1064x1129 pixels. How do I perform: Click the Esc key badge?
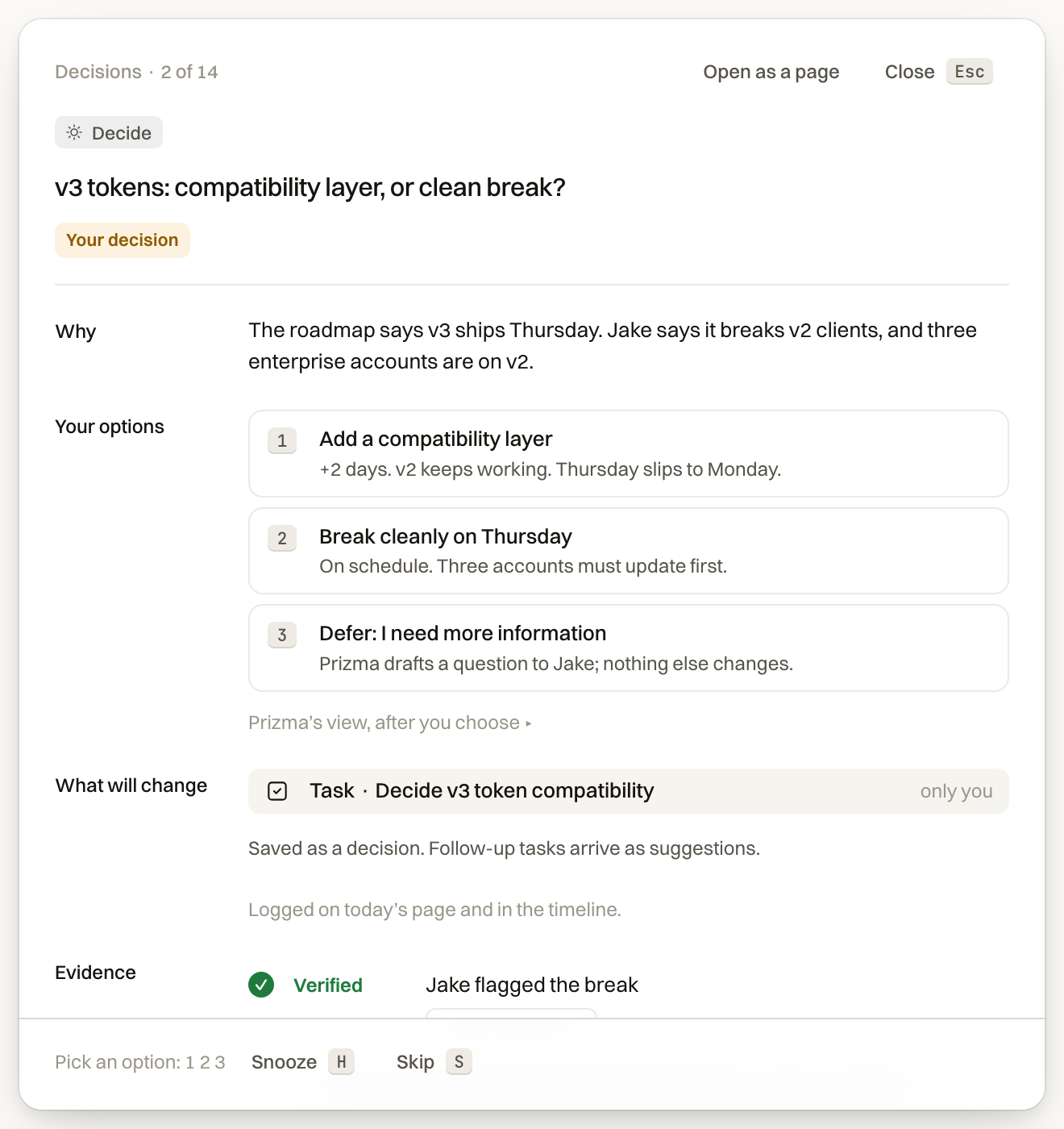[x=970, y=72]
